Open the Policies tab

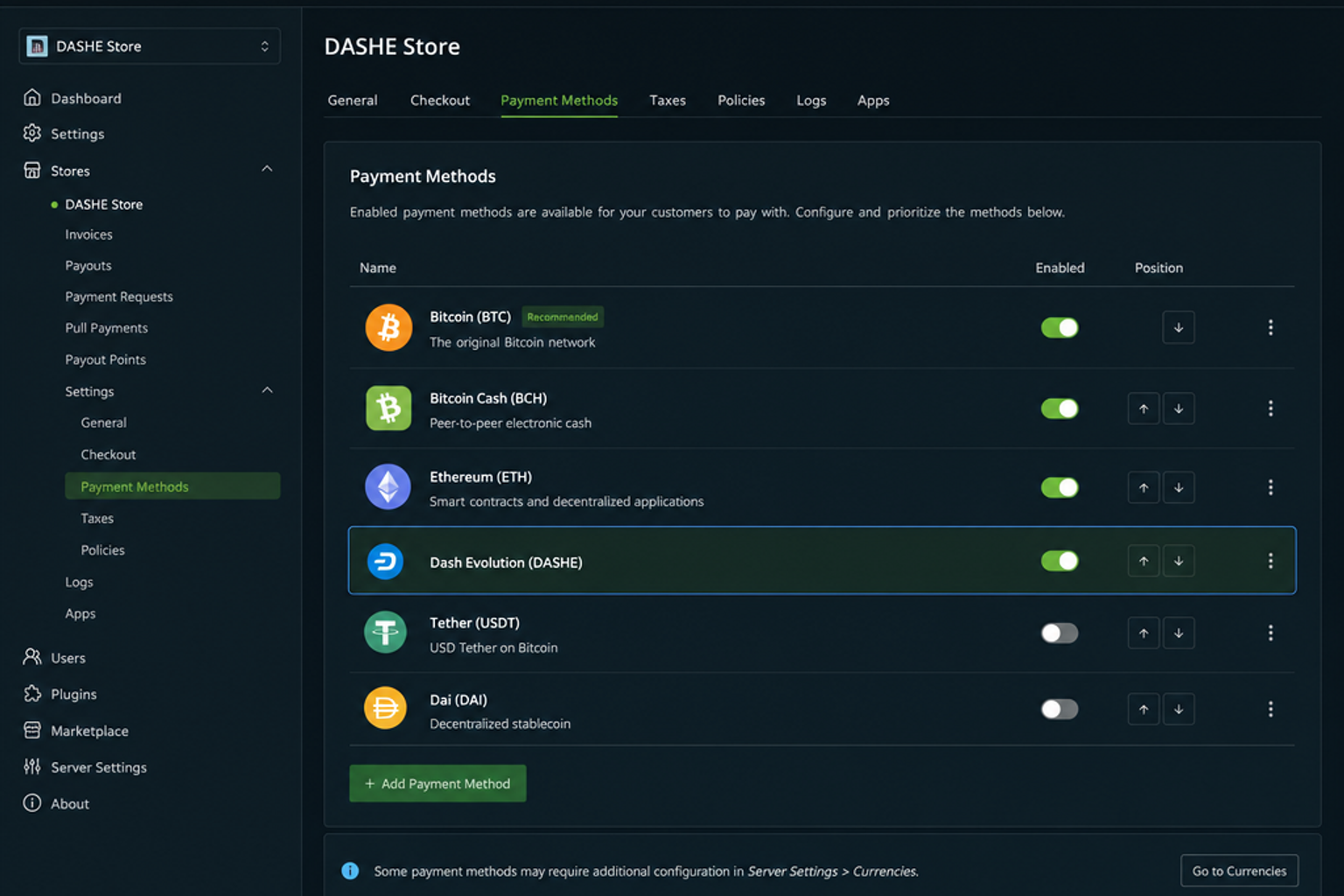pyautogui.click(x=741, y=101)
